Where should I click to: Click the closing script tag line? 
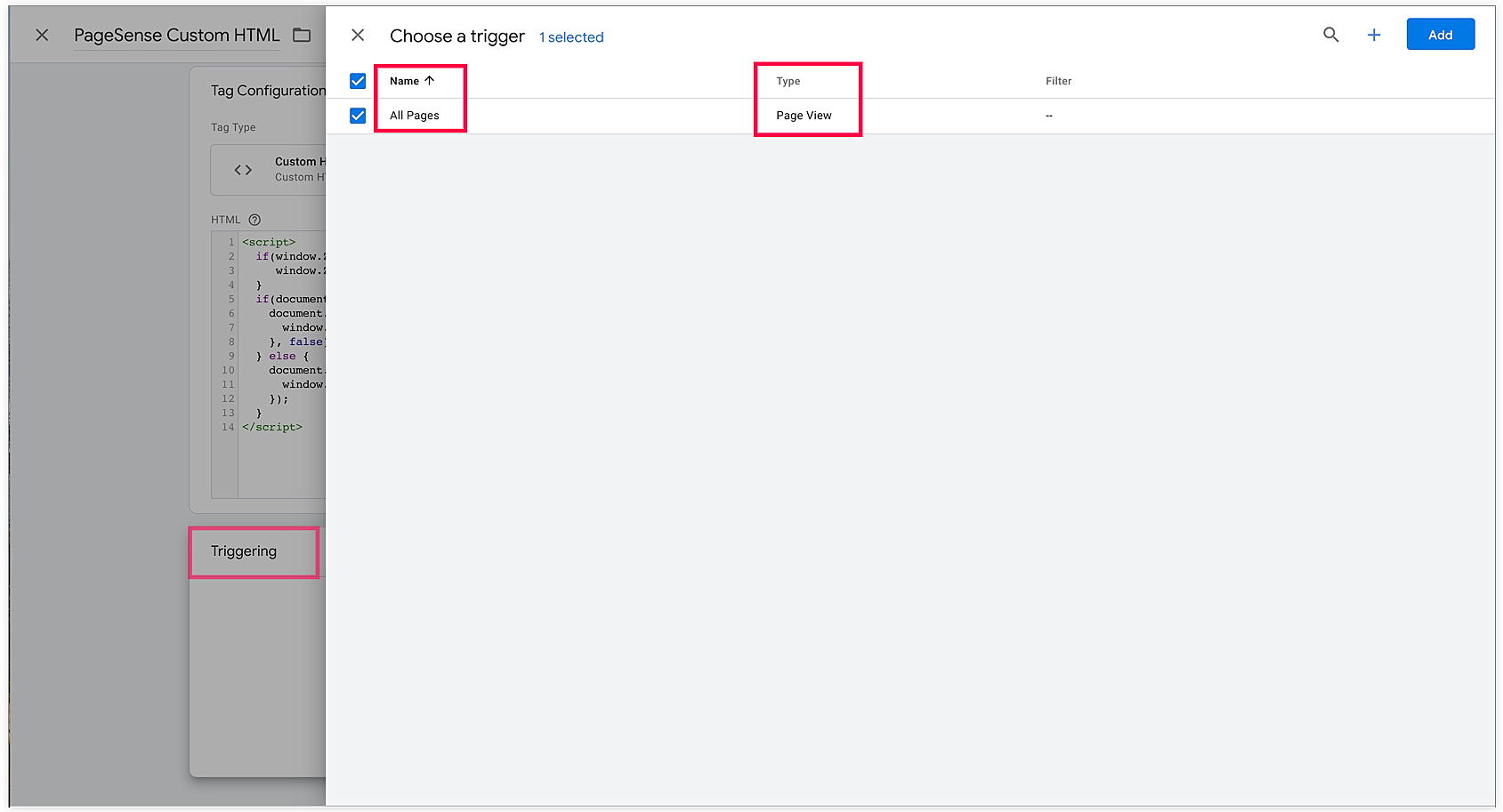point(272,427)
